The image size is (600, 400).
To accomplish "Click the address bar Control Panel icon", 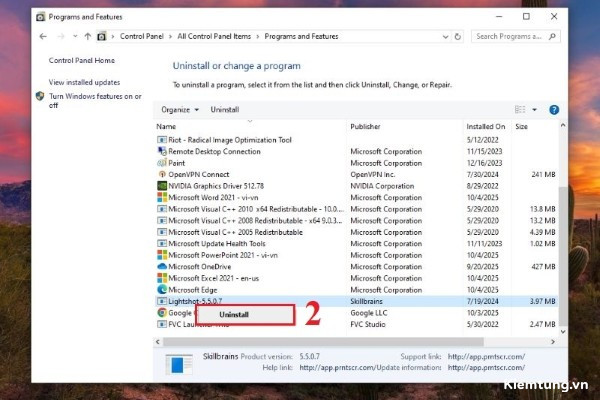I will coord(101,36).
